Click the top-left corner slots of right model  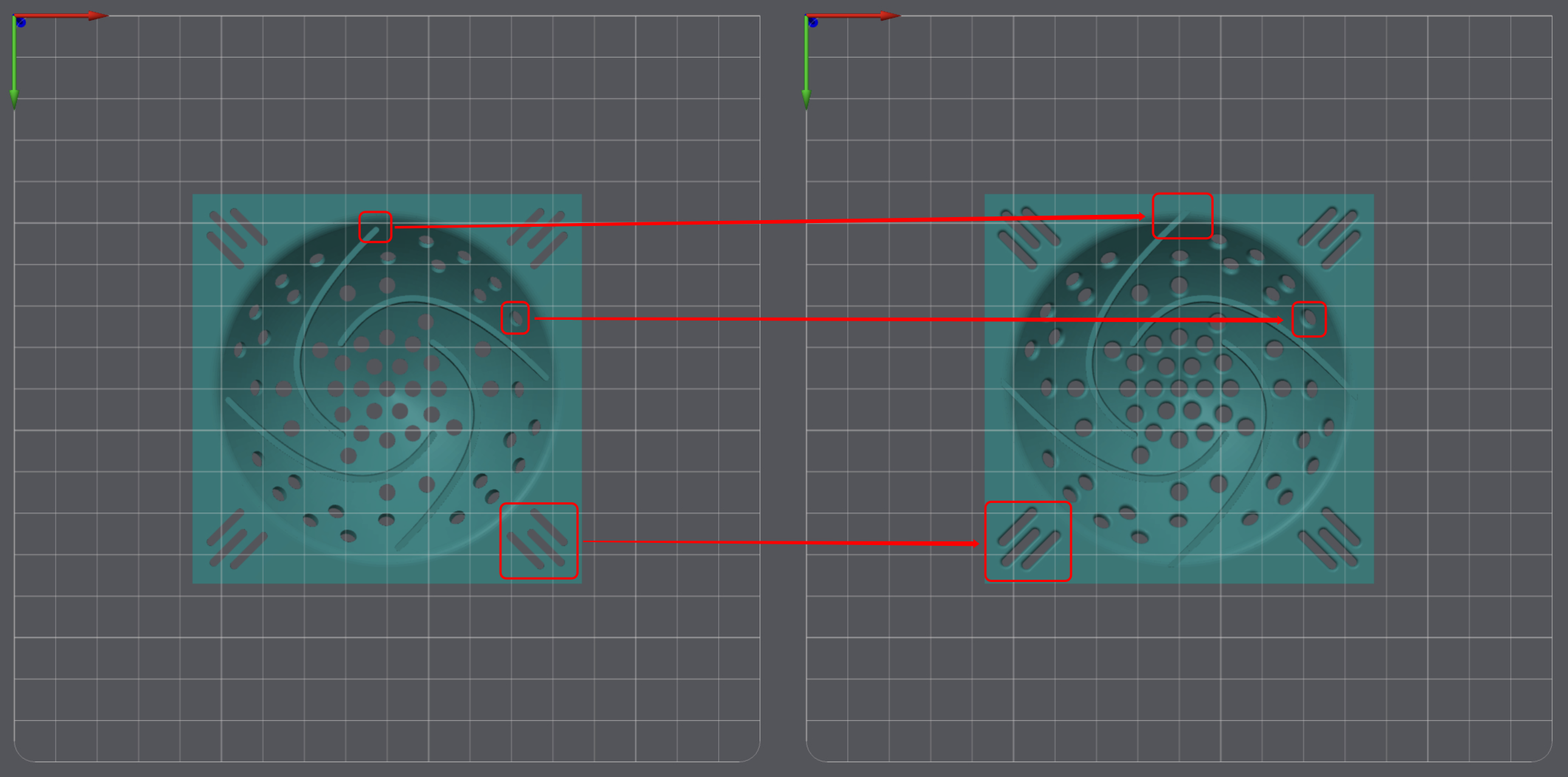[x=1029, y=238]
